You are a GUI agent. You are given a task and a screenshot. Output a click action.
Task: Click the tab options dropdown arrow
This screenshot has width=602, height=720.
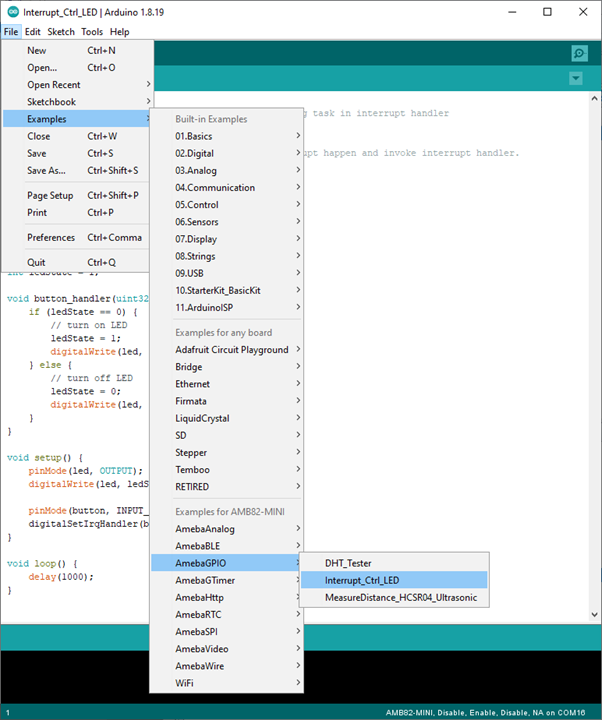[575, 78]
